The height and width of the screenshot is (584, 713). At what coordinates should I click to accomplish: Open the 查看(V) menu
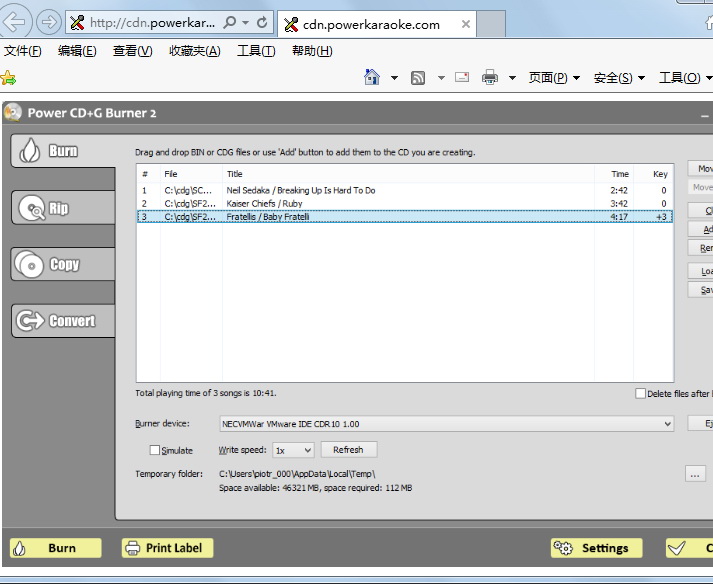132,50
